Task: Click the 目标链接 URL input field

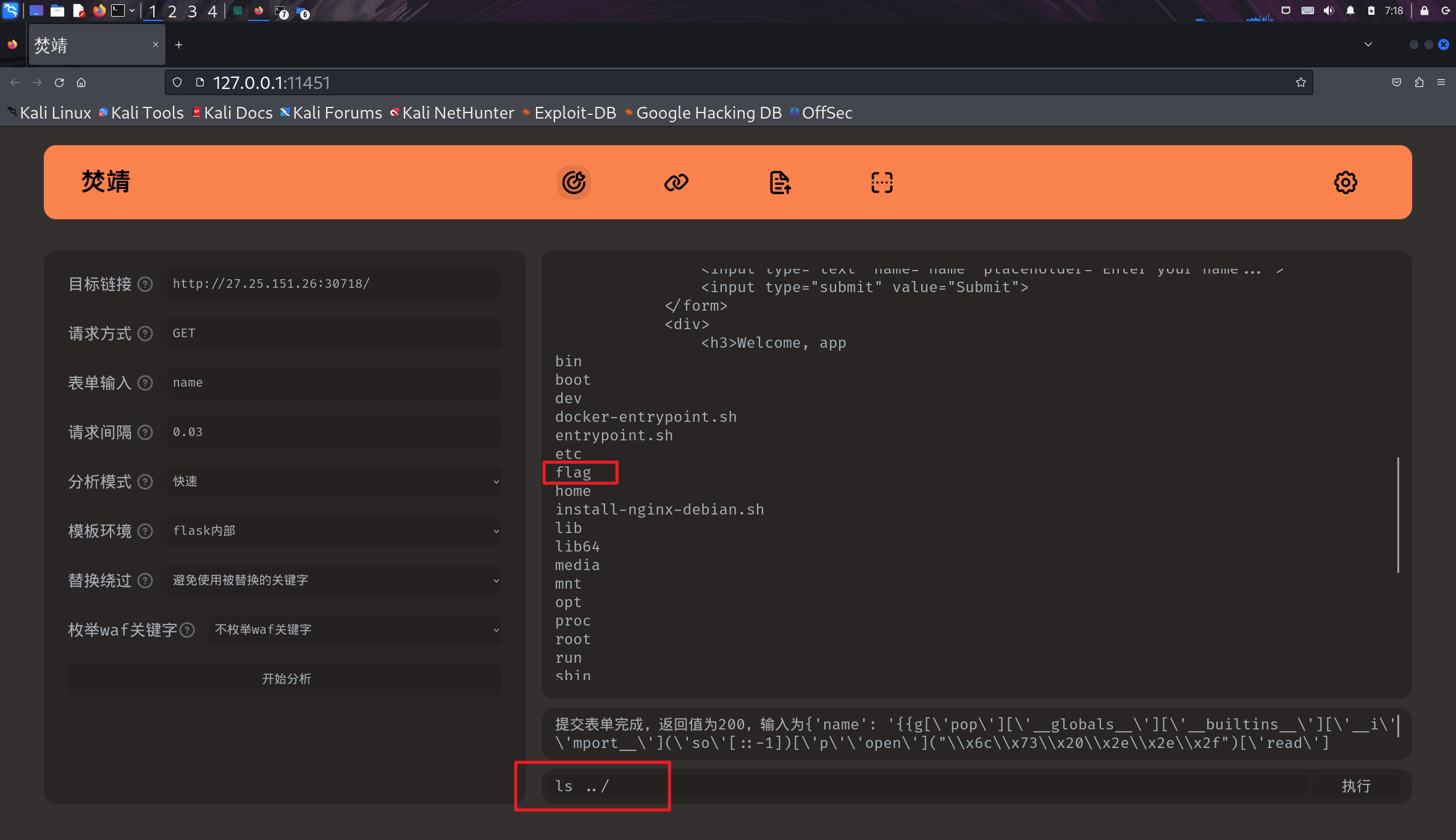Action: (x=334, y=284)
